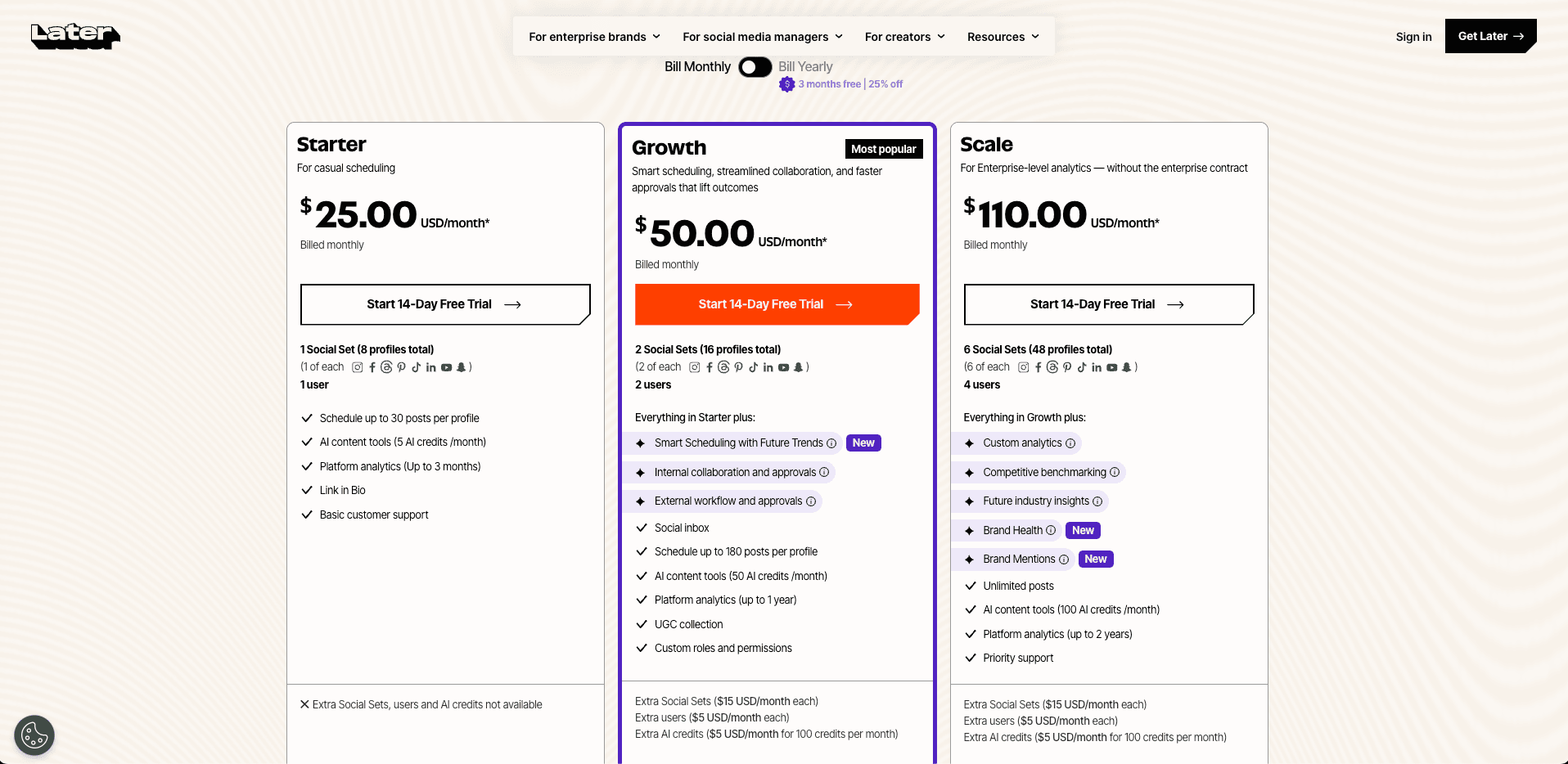Expand the For enterprise brands menu

(593, 36)
